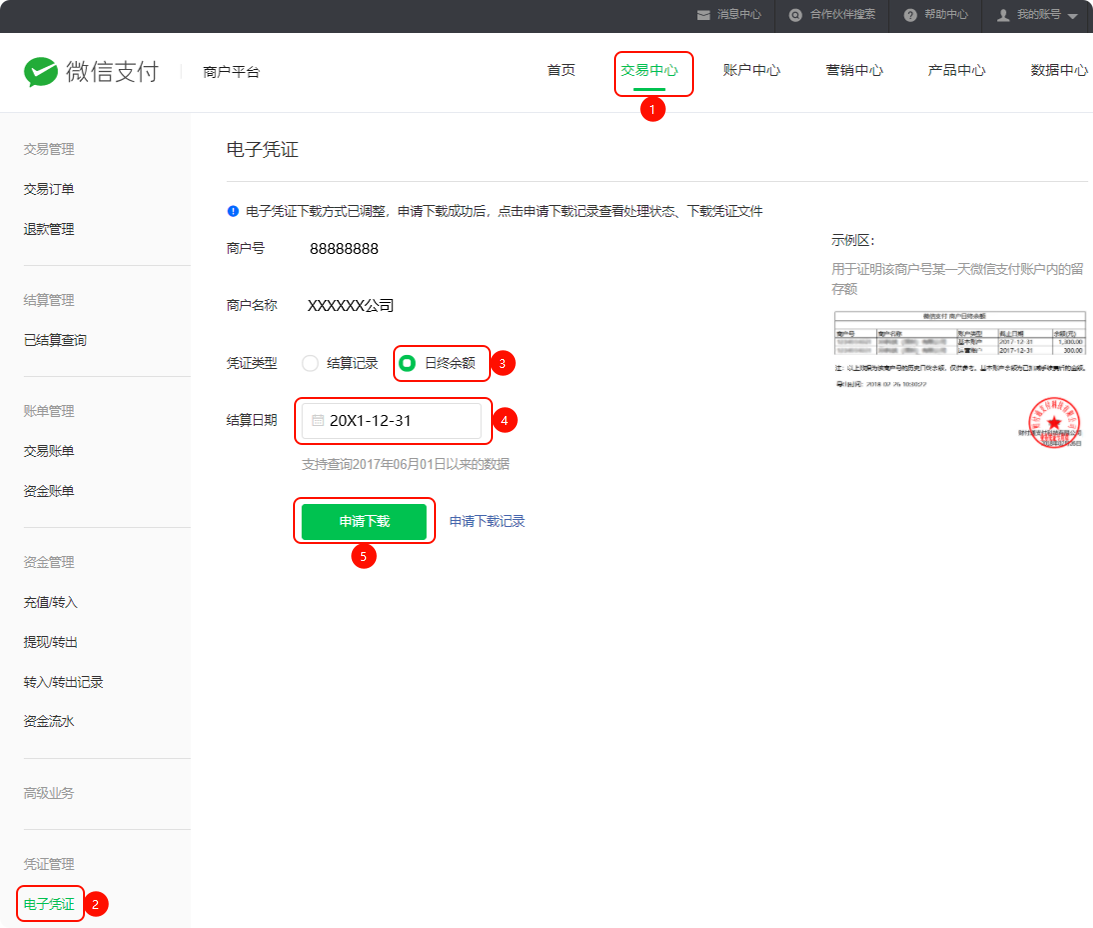The image size is (1093, 928).
Task: Click the question mark help center icon
Action: 910,15
